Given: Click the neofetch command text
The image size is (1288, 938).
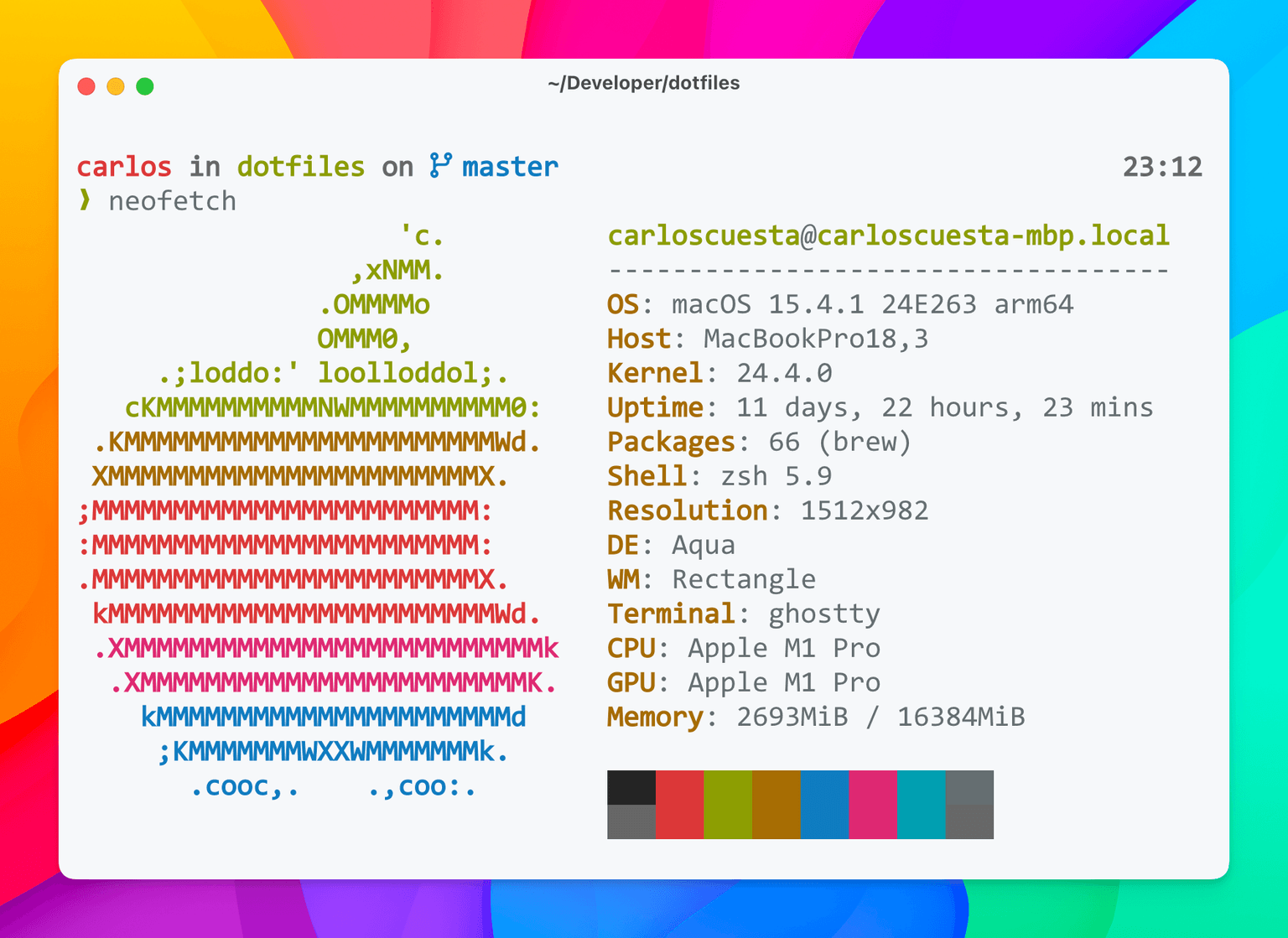Looking at the screenshot, I should (x=172, y=201).
